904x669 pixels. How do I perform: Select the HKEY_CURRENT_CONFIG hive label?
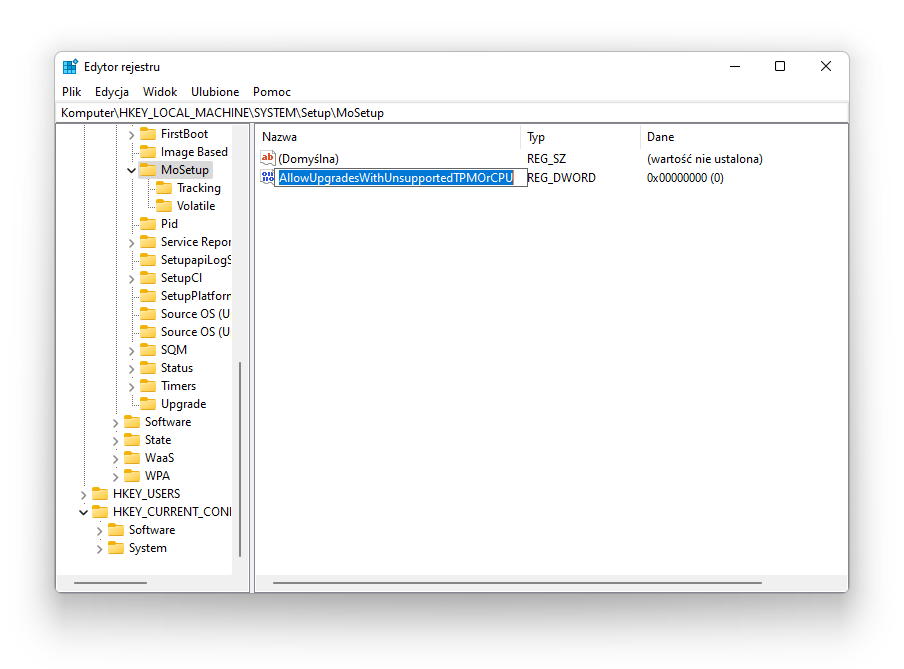(x=172, y=512)
